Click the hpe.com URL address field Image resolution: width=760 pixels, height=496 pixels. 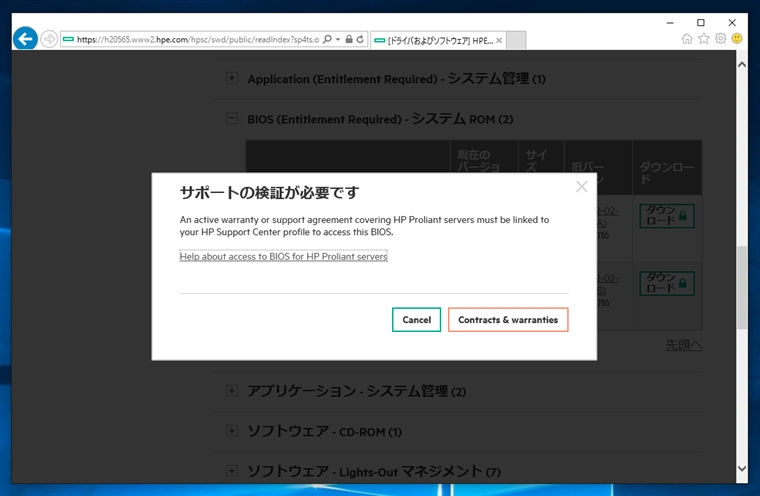[x=198, y=39]
